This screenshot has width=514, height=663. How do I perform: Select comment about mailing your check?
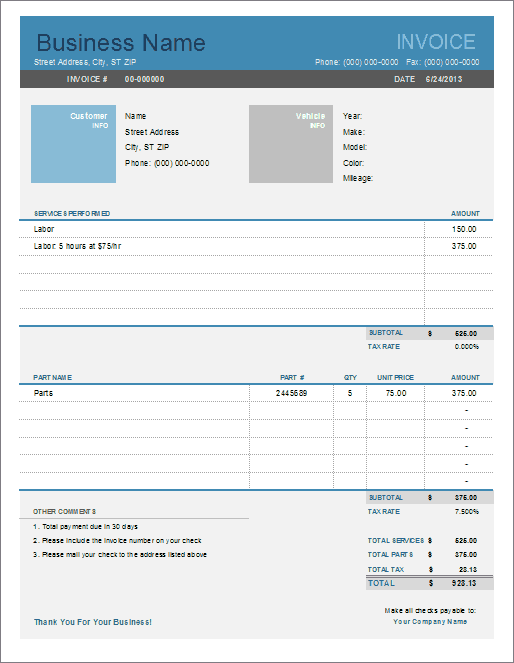click(x=120, y=555)
